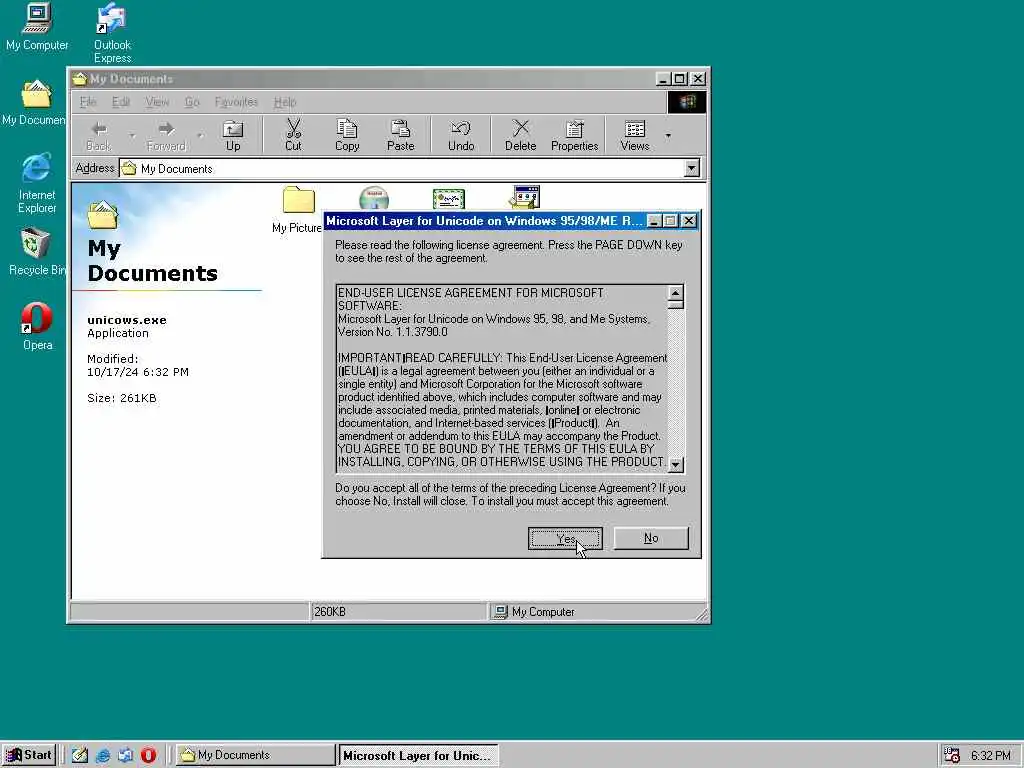Open the Favorites menu in My Documents
The height and width of the screenshot is (768, 1024).
pos(236,102)
